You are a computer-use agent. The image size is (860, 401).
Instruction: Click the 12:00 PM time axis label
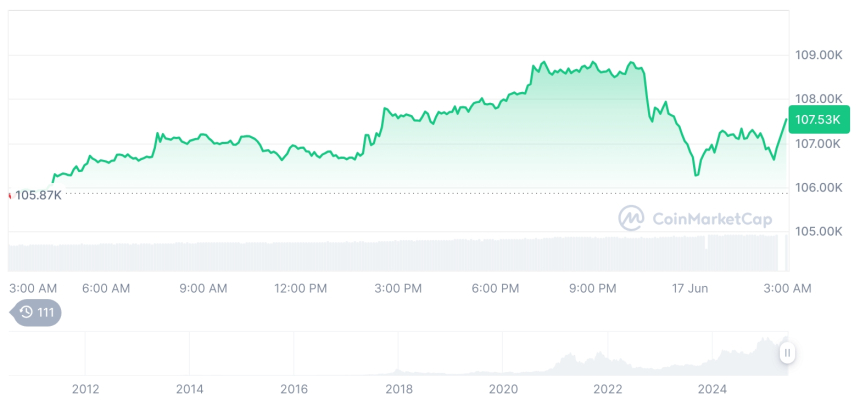pyautogui.click(x=300, y=288)
